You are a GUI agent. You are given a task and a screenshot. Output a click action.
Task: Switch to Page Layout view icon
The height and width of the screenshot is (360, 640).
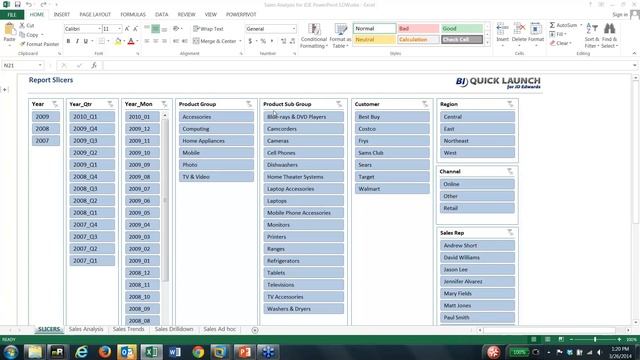tap(547, 340)
